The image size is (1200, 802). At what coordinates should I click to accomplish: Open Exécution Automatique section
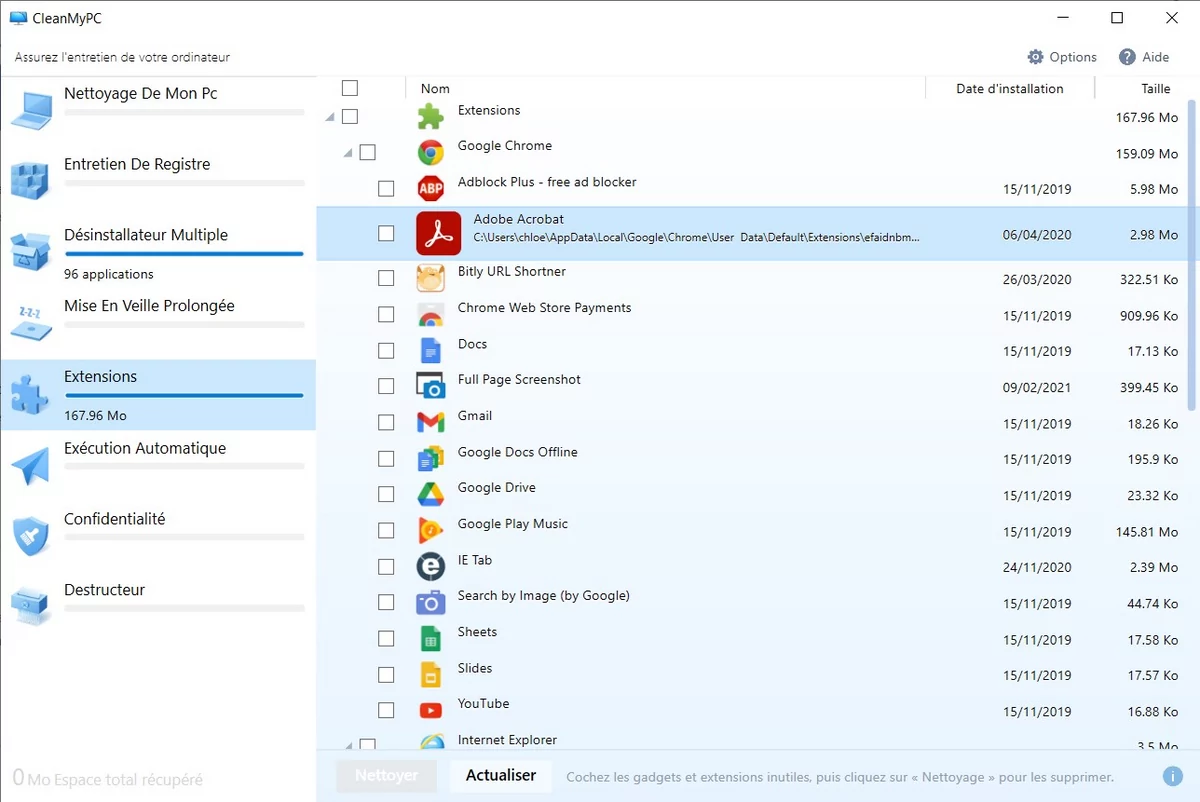(158, 466)
